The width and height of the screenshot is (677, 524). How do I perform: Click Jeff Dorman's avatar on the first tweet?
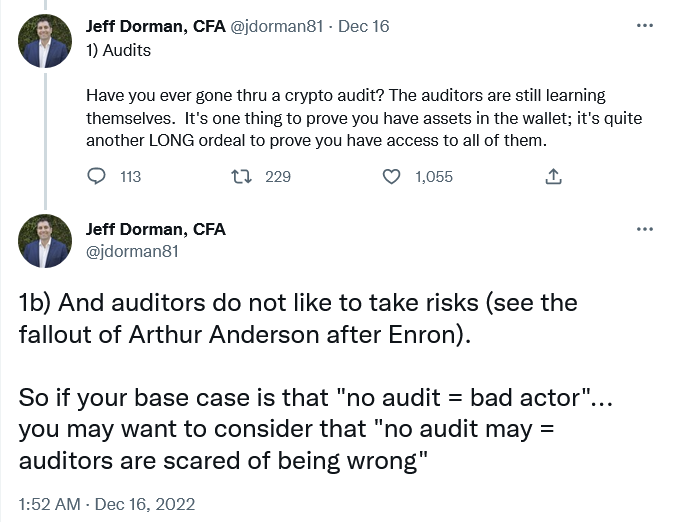(x=45, y=41)
